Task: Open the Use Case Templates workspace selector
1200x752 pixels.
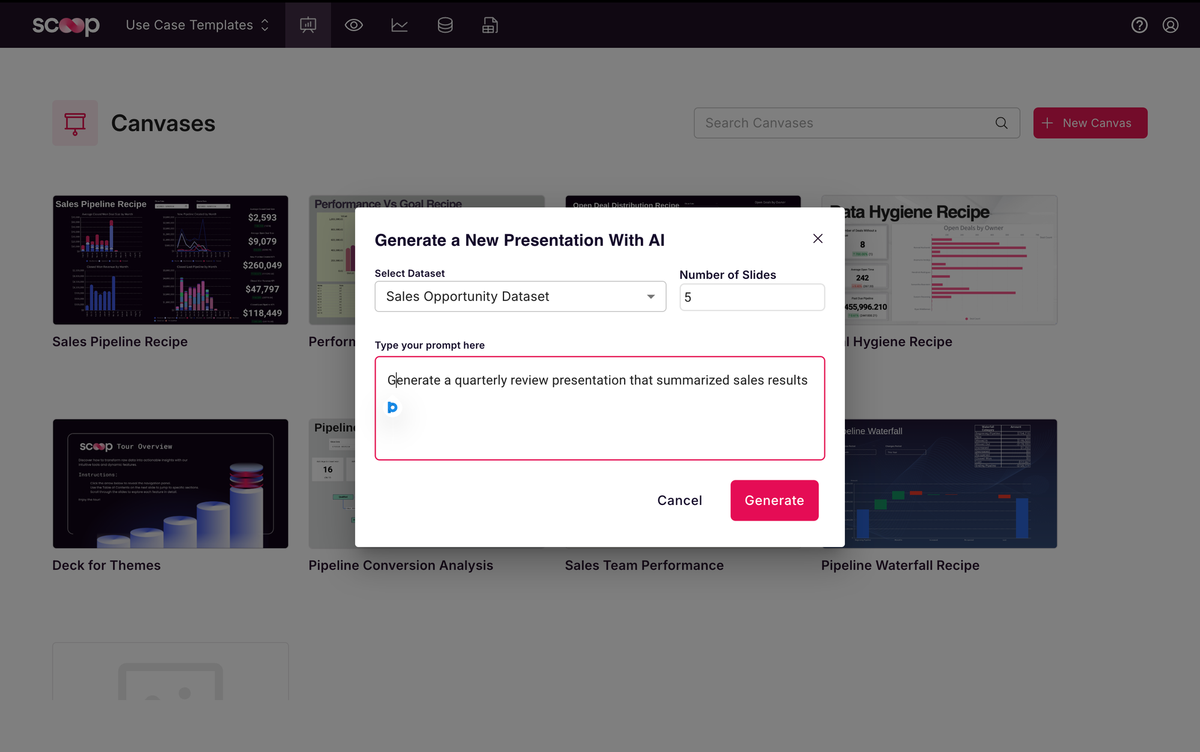Action: coord(198,25)
